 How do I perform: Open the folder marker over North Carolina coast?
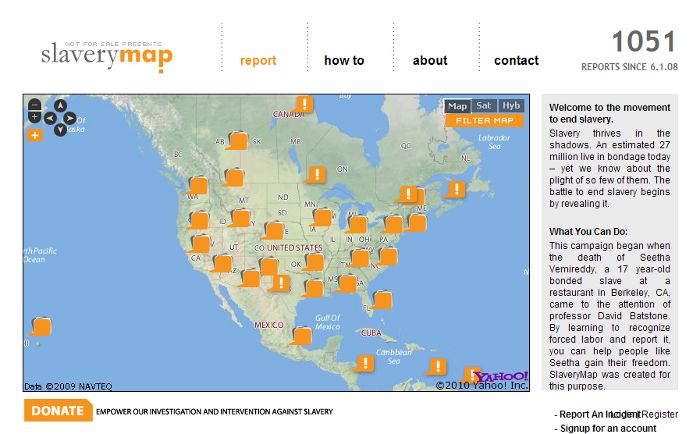(387, 256)
